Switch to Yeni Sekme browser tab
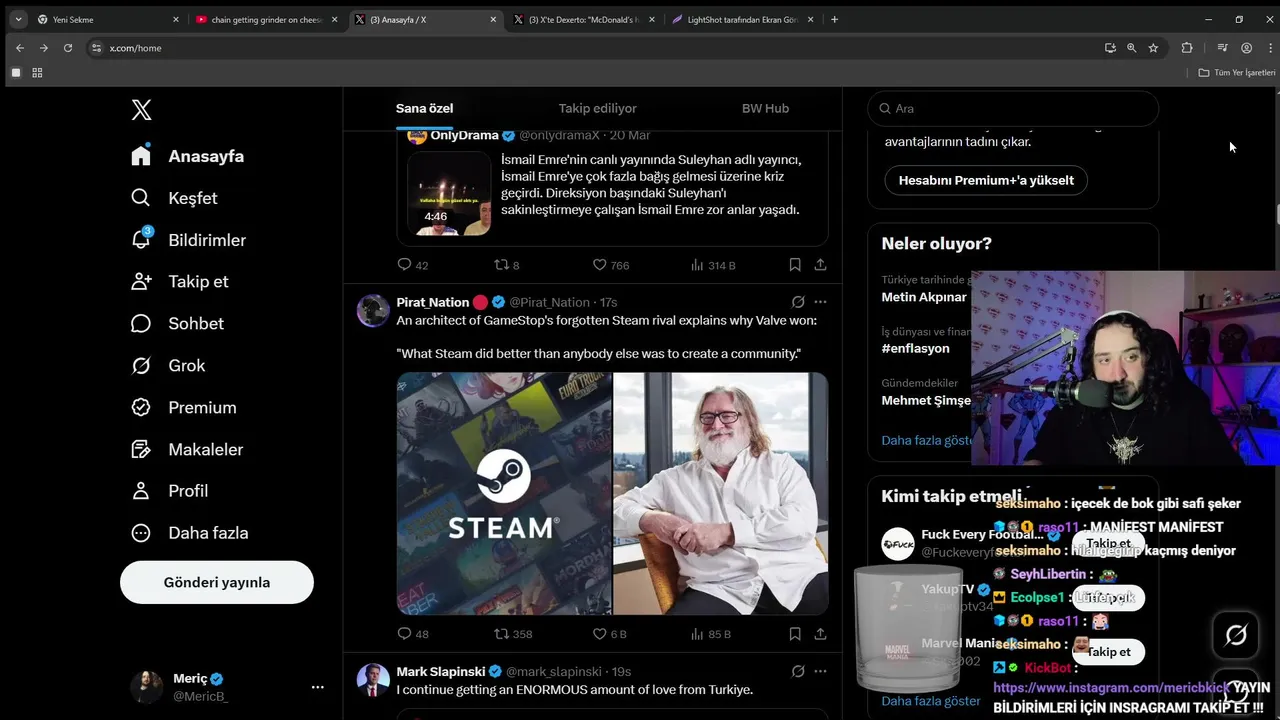 coord(108,19)
